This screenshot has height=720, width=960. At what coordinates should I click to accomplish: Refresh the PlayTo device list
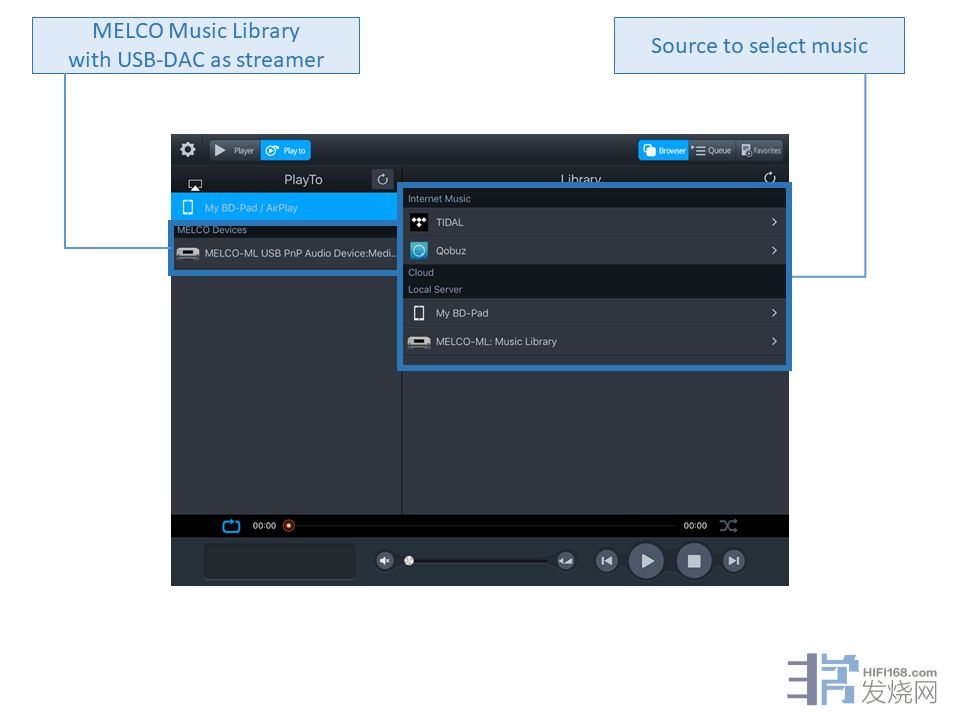click(x=382, y=179)
